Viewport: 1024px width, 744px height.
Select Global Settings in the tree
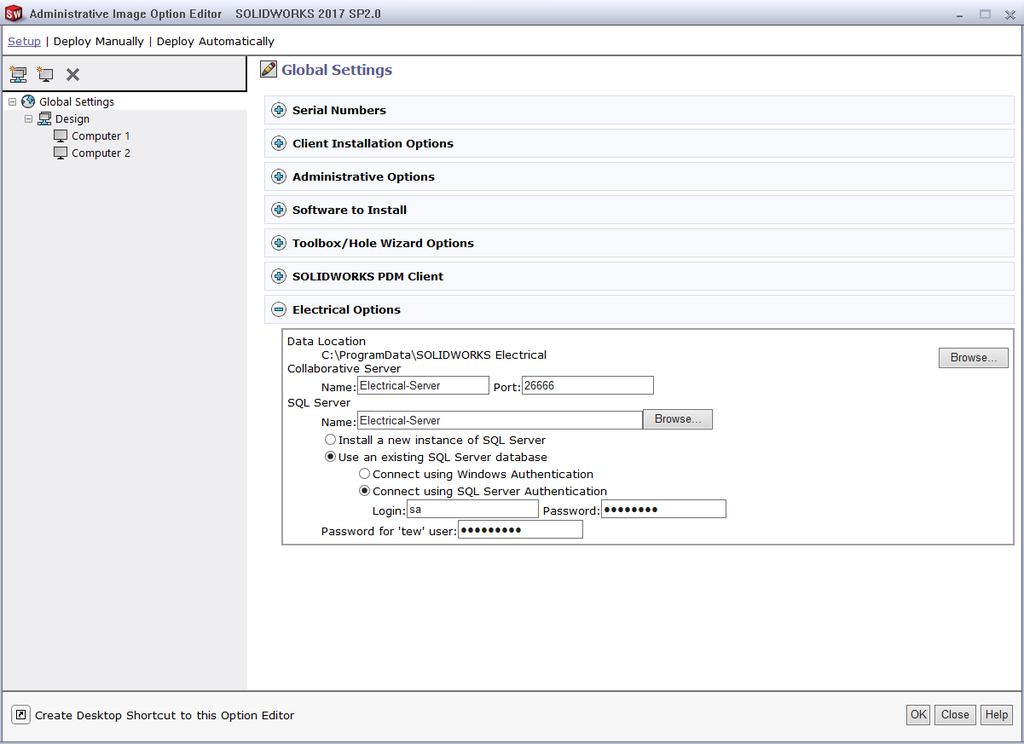point(76,102)
